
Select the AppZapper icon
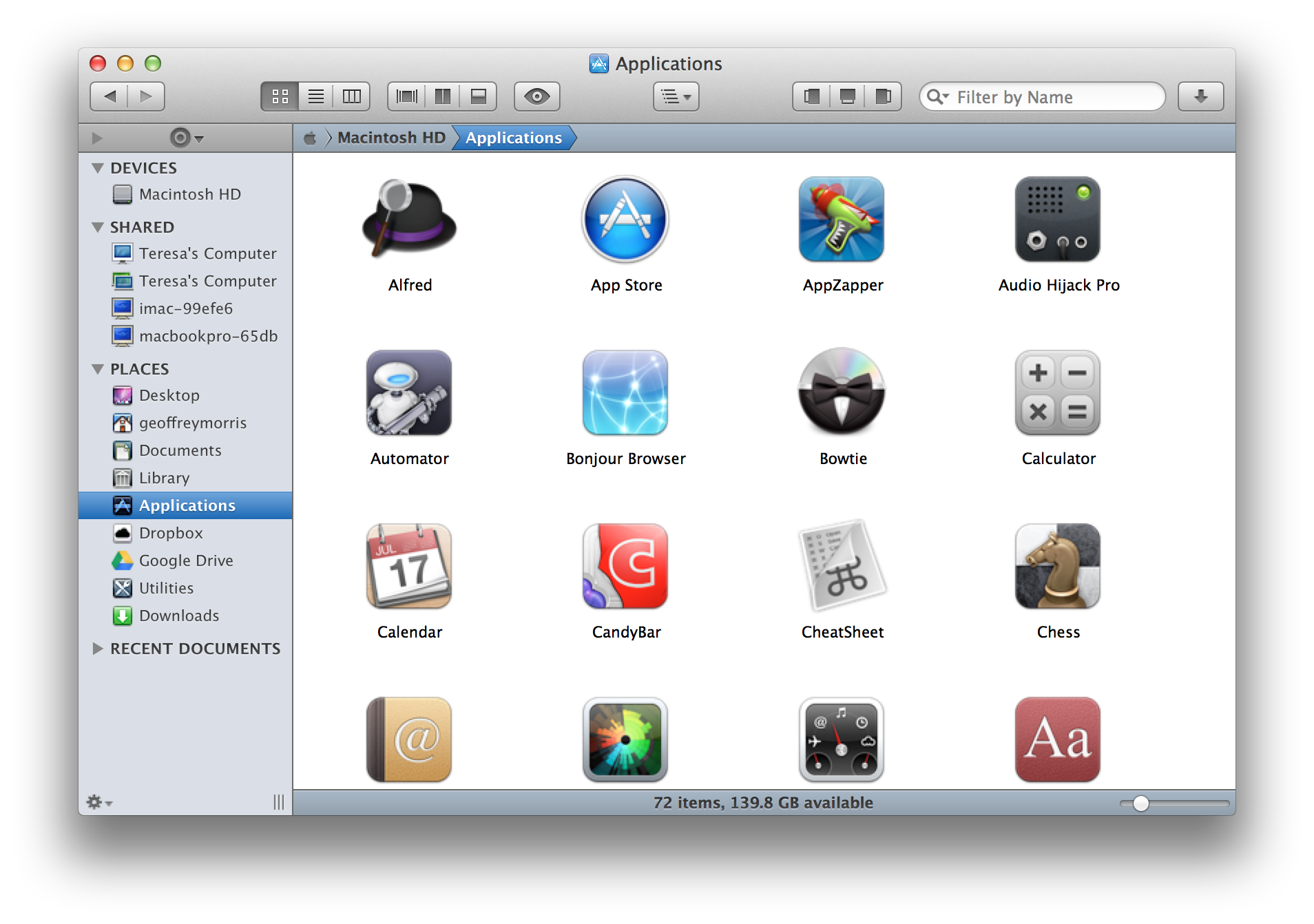[x=842, y=219]
